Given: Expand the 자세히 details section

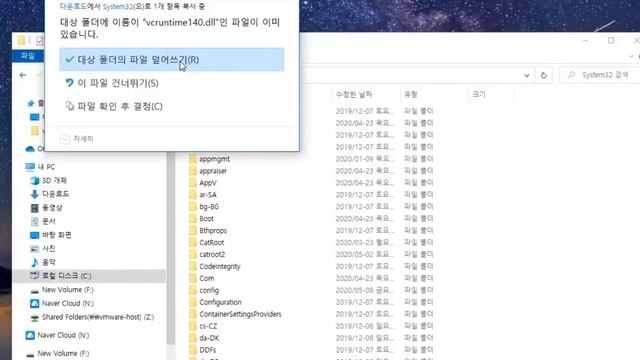Looking at the screenshot, I should tap(77, 139).
